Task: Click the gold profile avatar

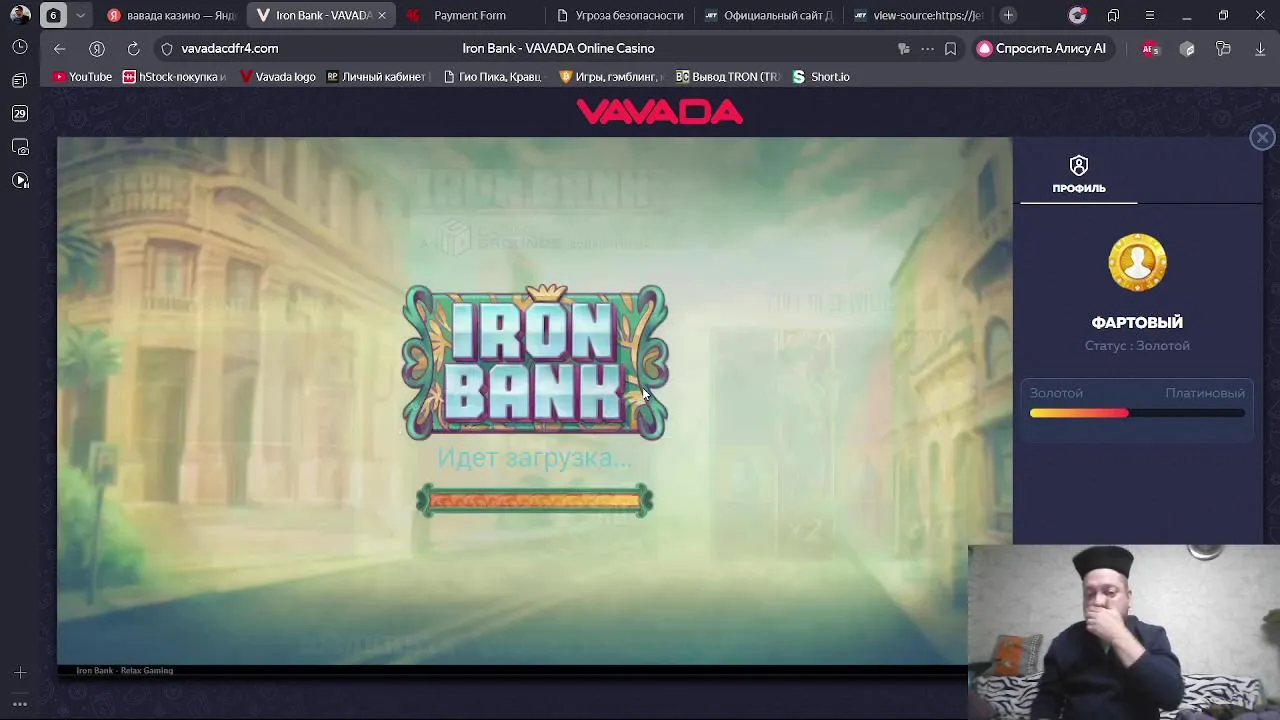Action: coord(1137,263)
